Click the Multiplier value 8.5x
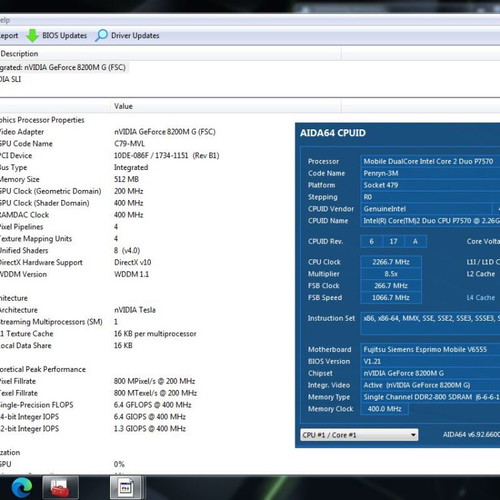The image size is (500, 500). tap(391, 274)
